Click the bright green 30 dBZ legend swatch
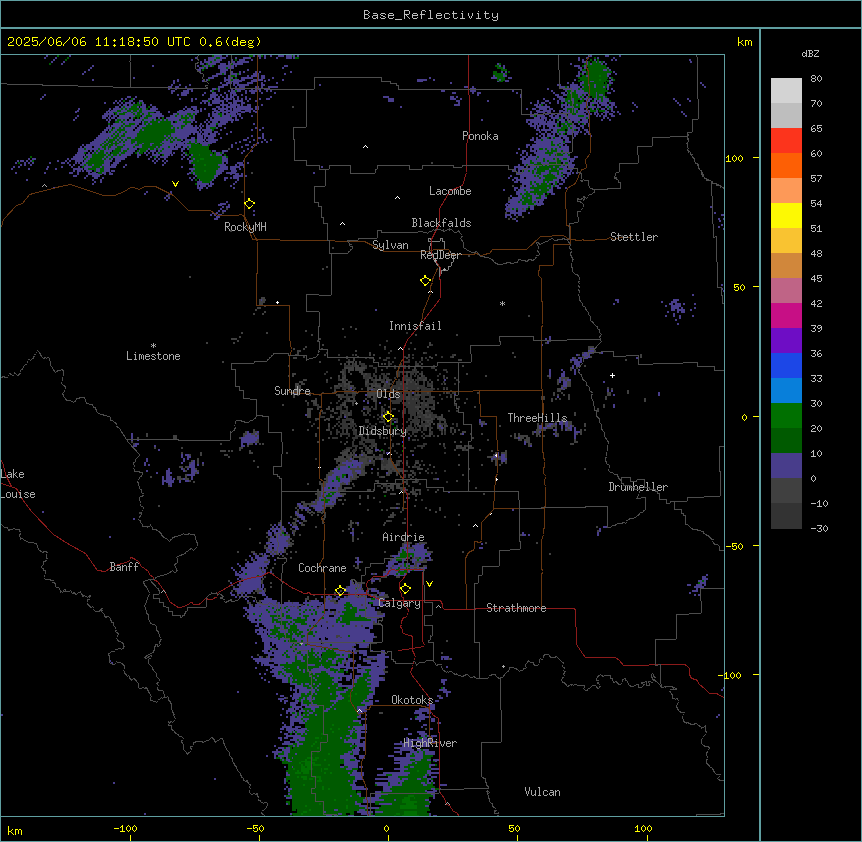This screenshot has height=842, width=862. click(x=786, y=416)
